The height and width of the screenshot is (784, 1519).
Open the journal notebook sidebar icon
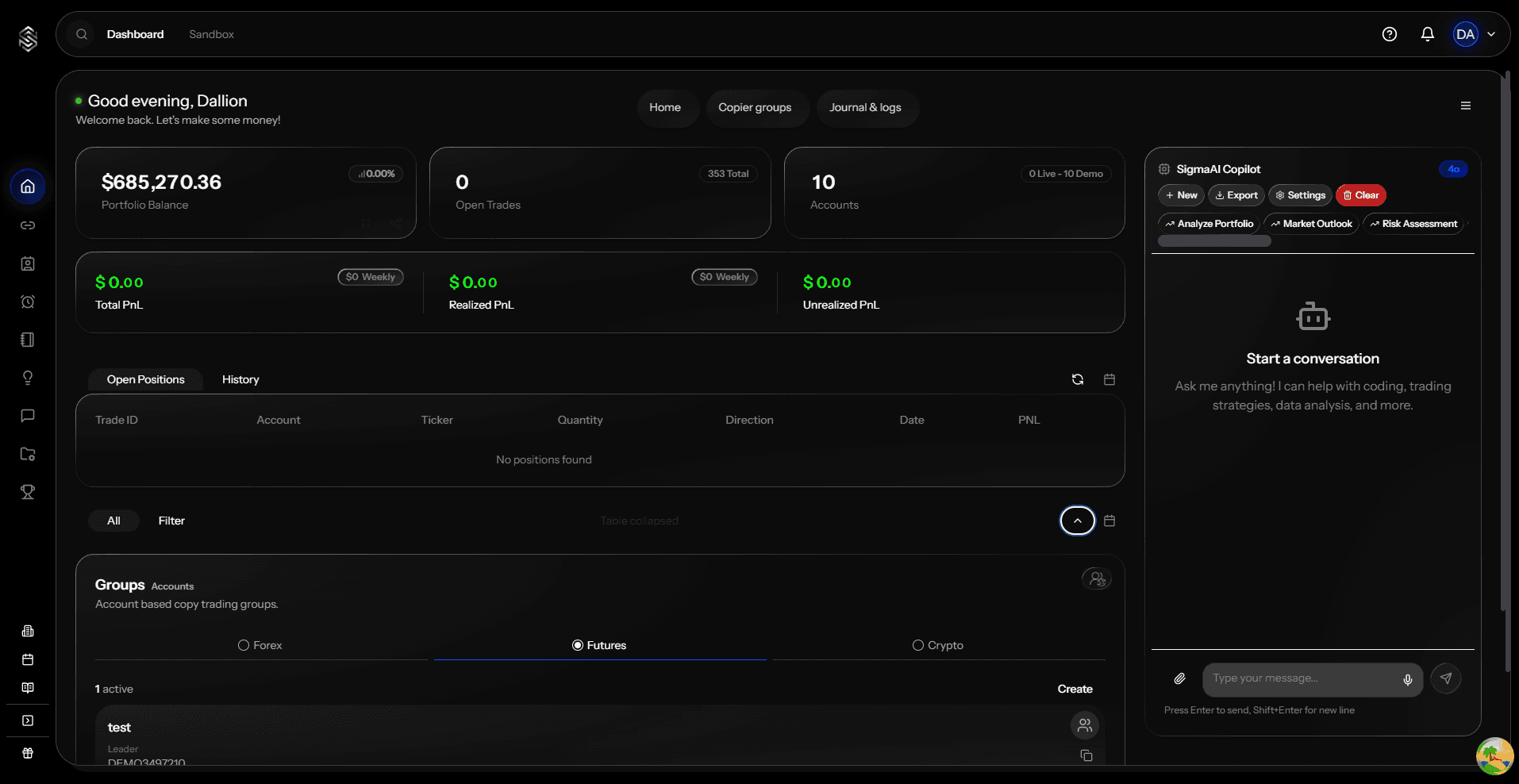(x=28, y=340)
